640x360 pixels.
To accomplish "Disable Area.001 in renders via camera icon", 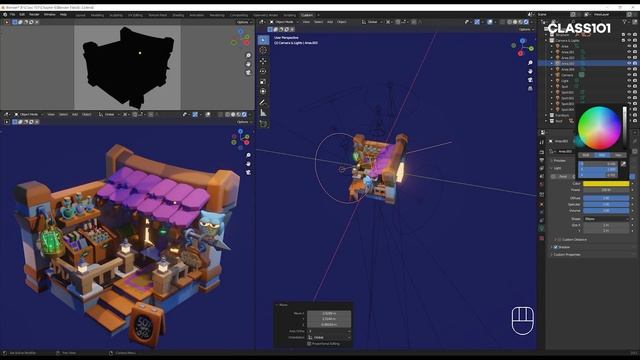I will pos(635,52).
